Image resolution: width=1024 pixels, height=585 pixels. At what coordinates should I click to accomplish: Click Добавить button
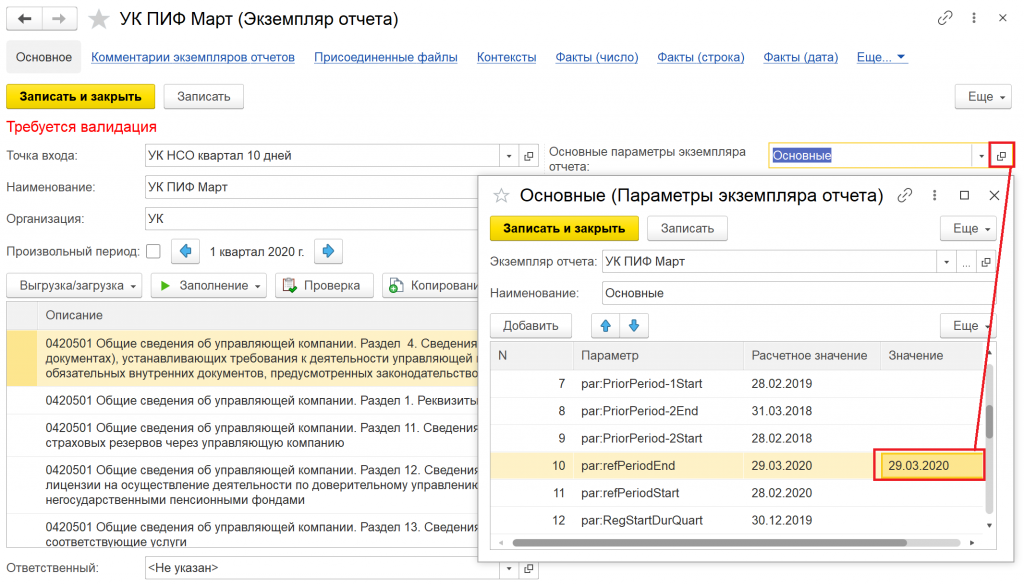(x=530, y=326)
